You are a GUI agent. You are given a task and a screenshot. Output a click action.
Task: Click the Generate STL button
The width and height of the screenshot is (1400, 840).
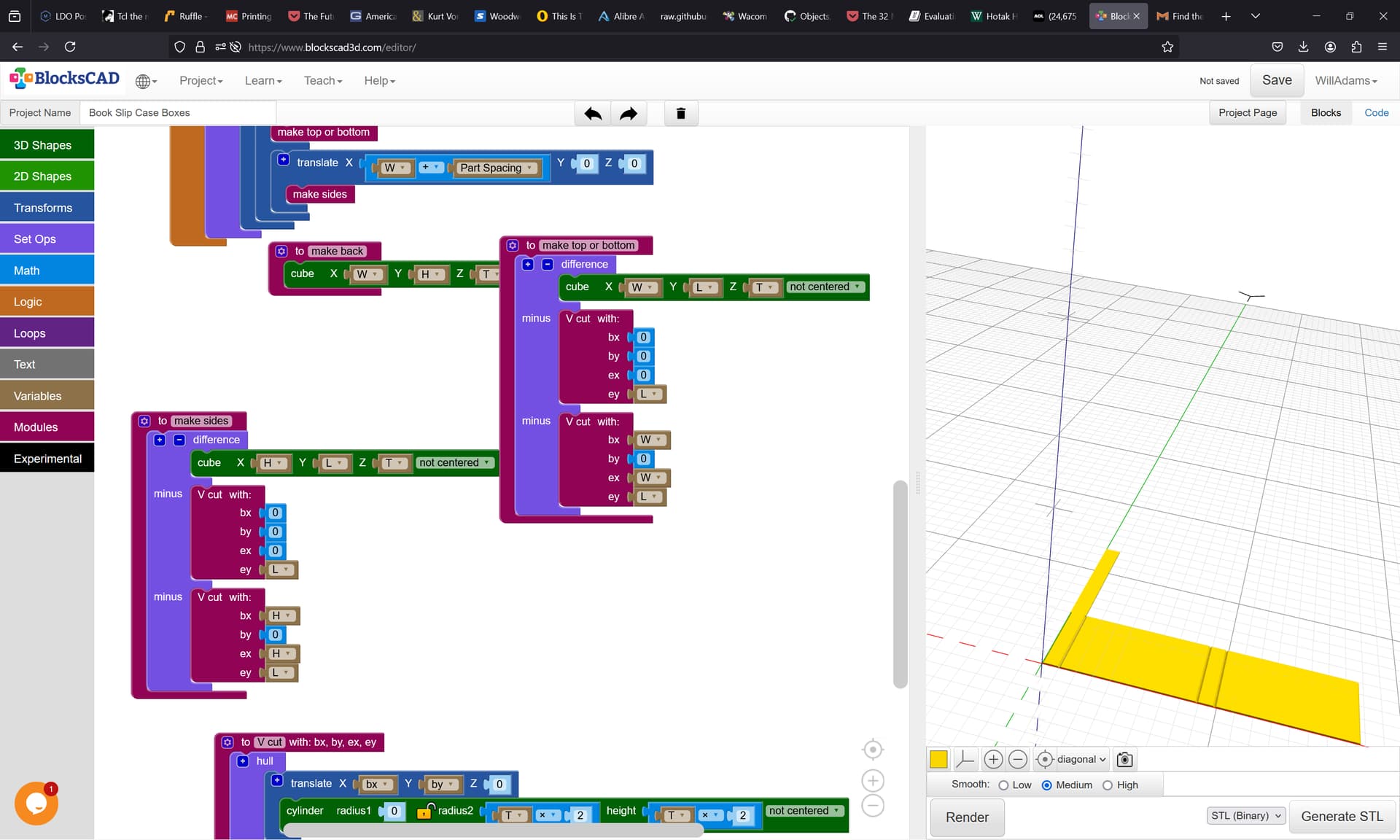(x=1342, y=817)
